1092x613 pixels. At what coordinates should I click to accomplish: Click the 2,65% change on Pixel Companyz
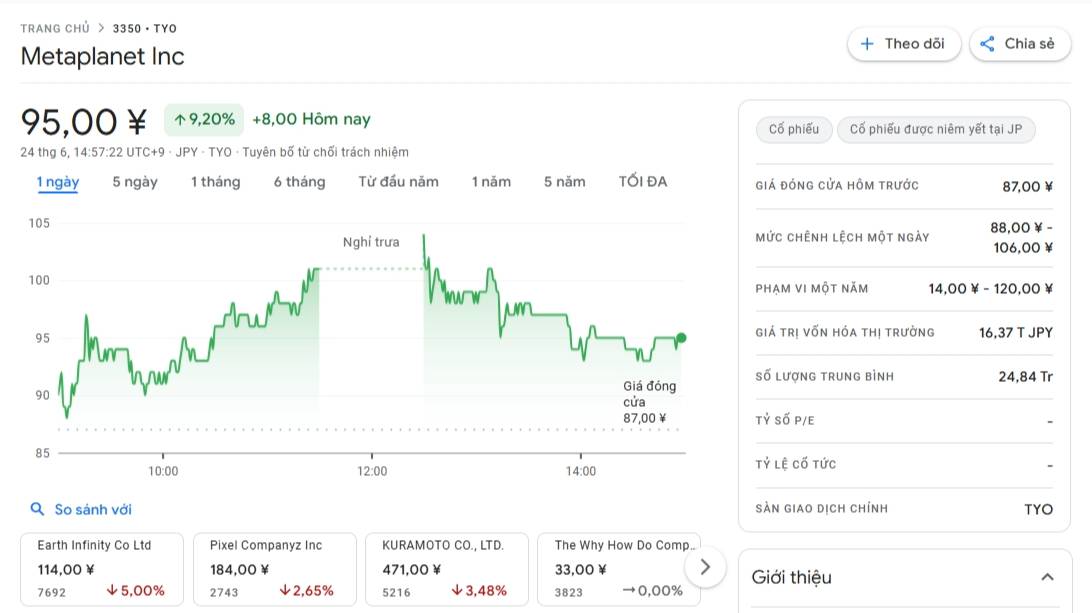(x=306, y=591)
